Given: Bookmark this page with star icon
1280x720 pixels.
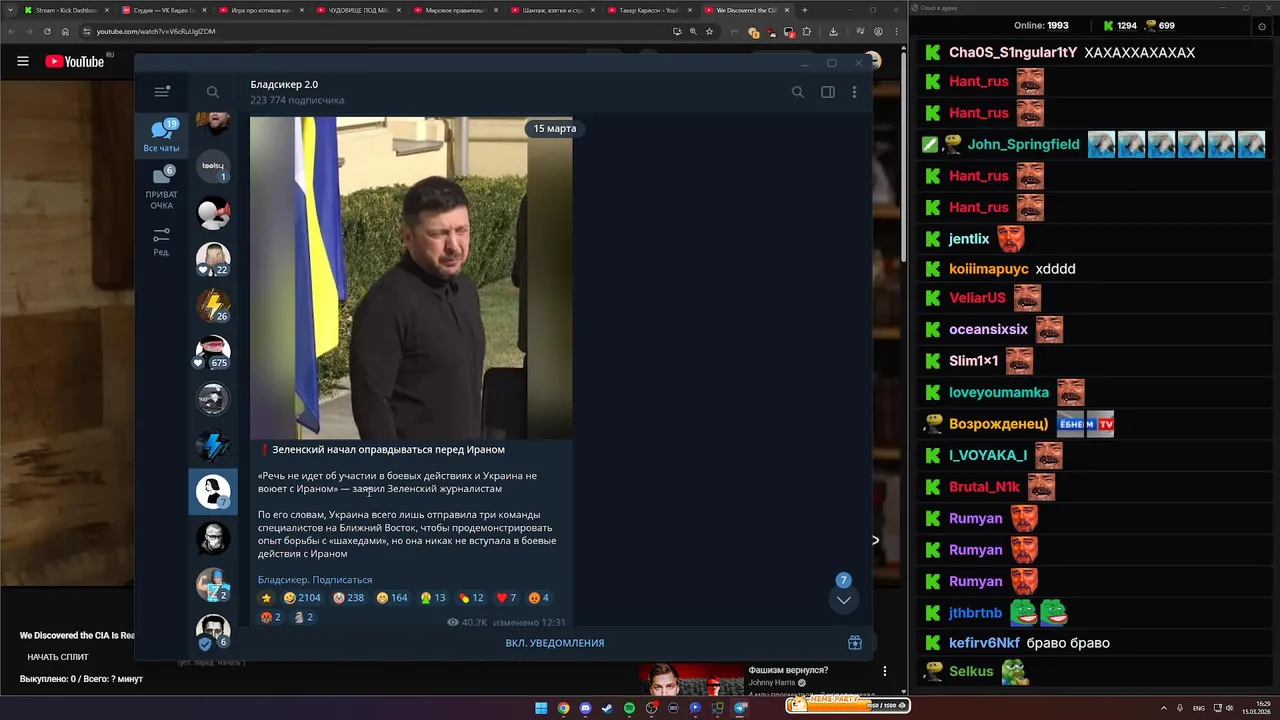Looking at the screenshot, I should point(709,31).
